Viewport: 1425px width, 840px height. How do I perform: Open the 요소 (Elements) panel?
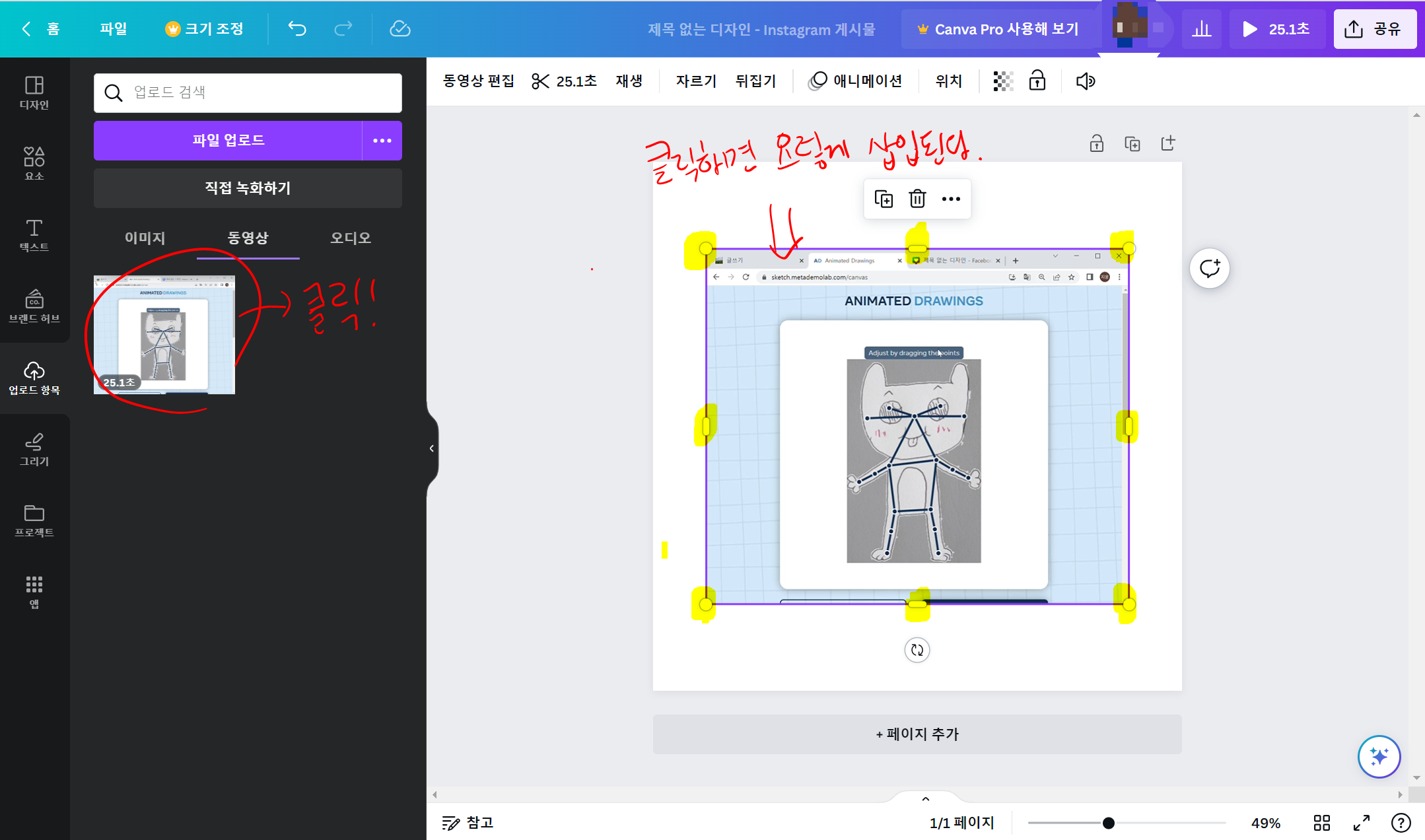click(x=34, y=163)
